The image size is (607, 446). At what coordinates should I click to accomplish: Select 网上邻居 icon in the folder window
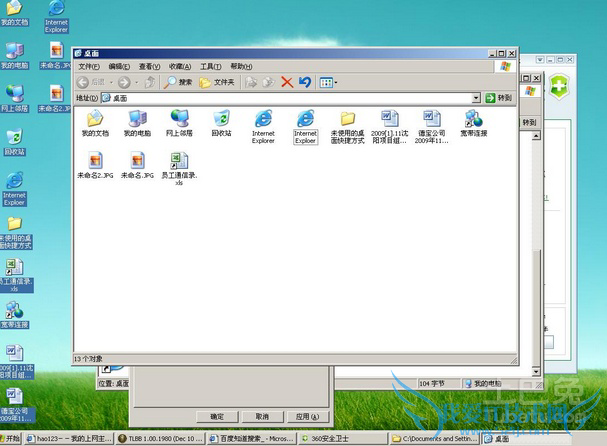click(180, 123)
